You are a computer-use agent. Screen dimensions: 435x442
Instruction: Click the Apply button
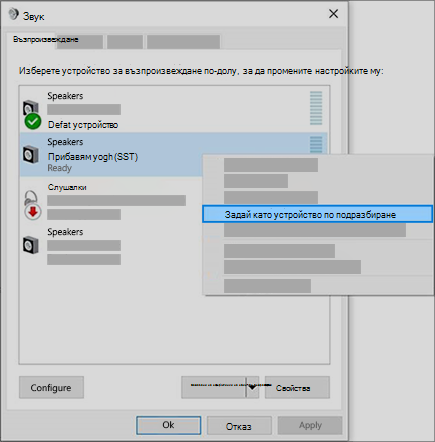click(310, 425)
